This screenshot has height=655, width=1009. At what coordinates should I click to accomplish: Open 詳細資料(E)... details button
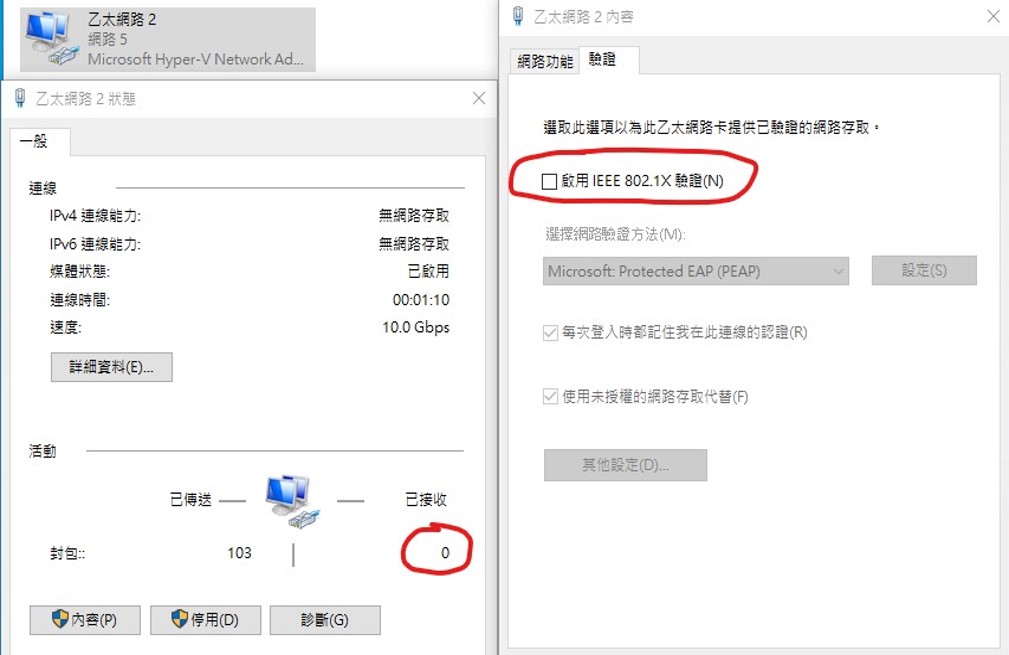click(111, 367)
